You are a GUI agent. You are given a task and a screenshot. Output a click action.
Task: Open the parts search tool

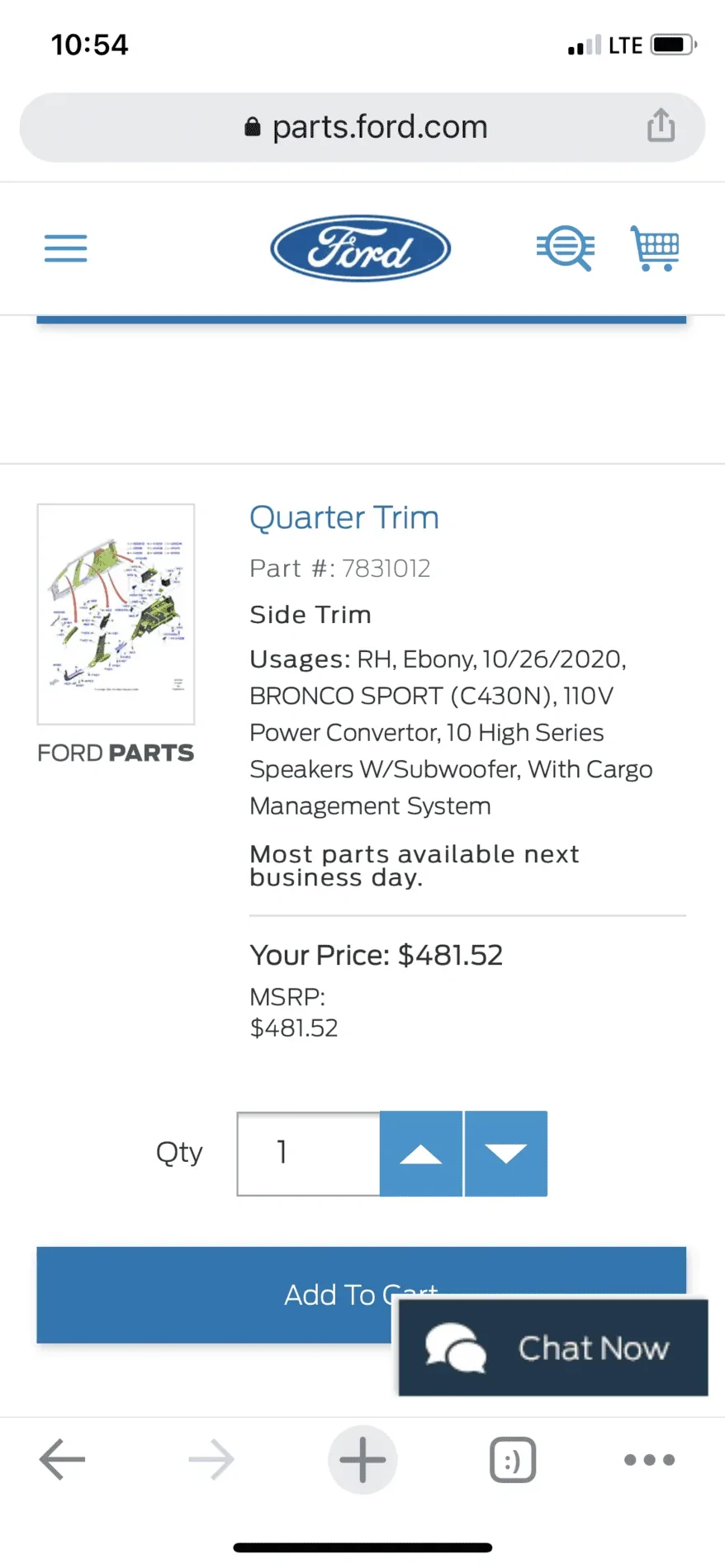click(566, 248)
